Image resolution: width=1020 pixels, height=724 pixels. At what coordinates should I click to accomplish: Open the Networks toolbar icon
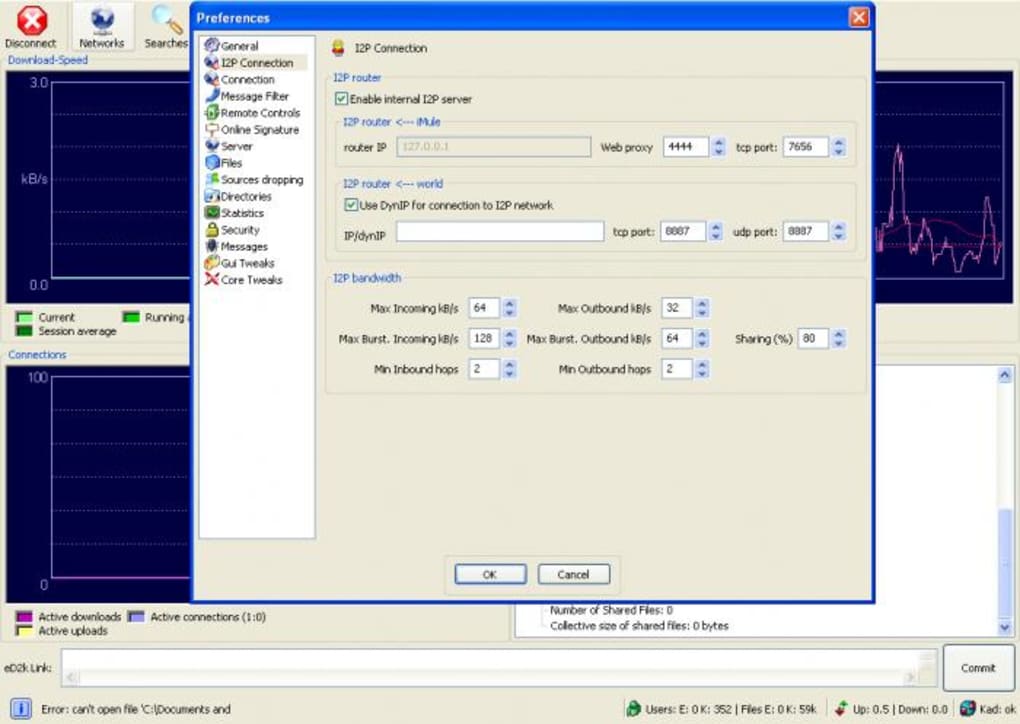pos(101,21)
